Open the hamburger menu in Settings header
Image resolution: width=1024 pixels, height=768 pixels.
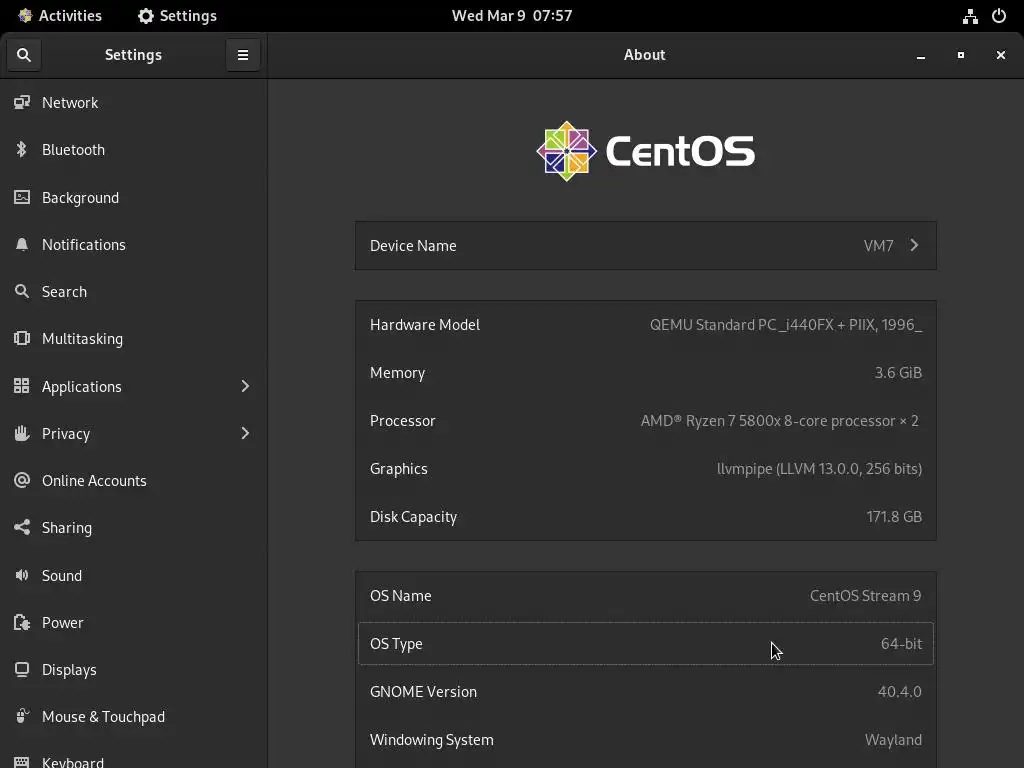tap(243, 55)
